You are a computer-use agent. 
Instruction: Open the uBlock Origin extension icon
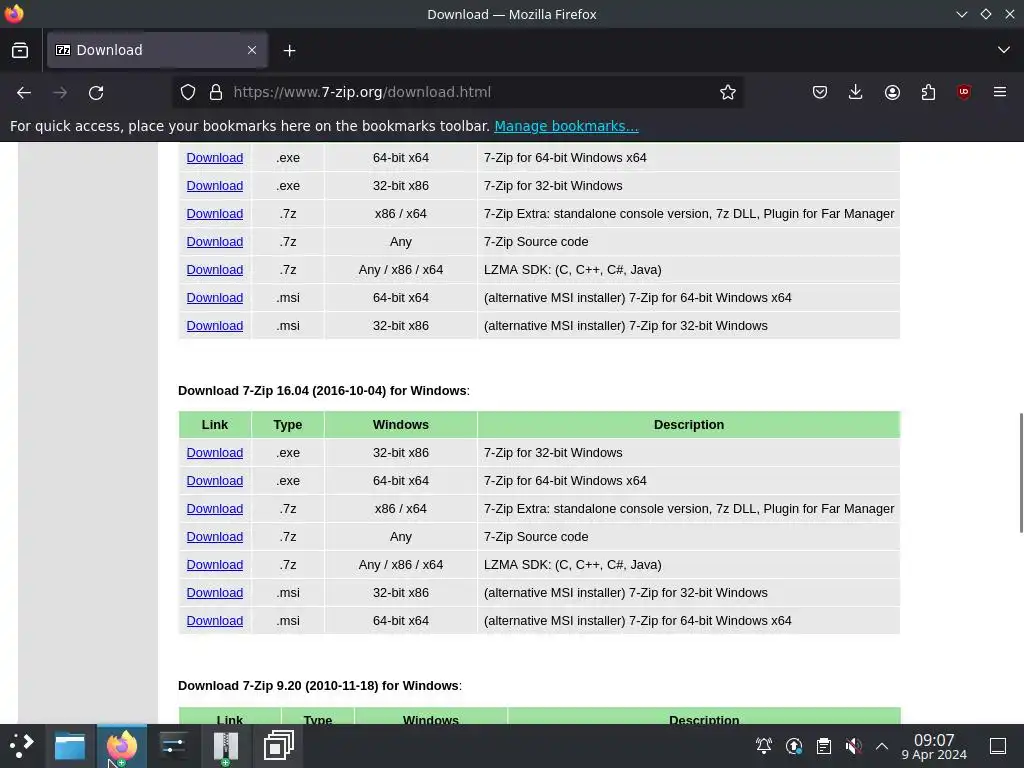tap(964, 93)
